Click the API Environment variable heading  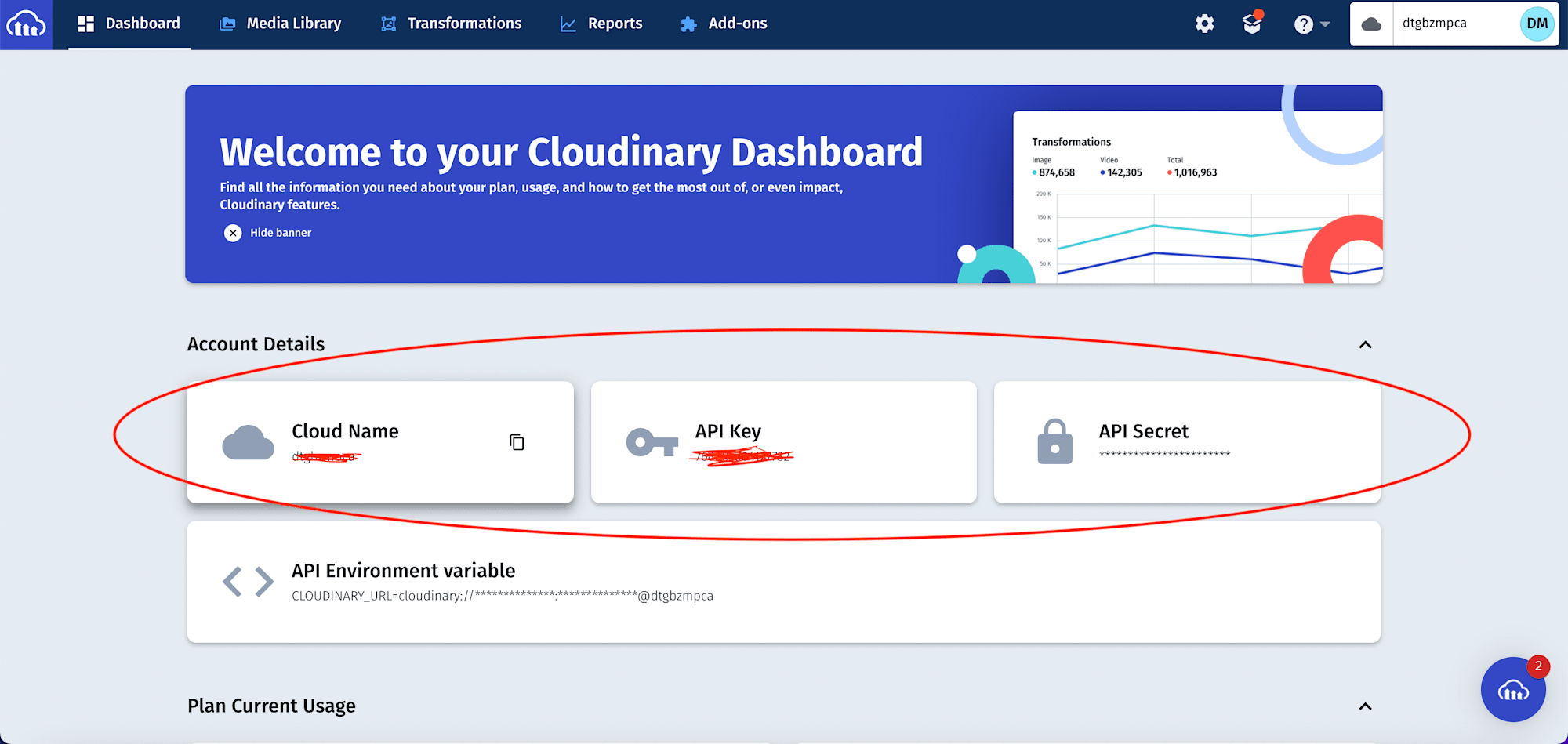(x=404, y=571)
